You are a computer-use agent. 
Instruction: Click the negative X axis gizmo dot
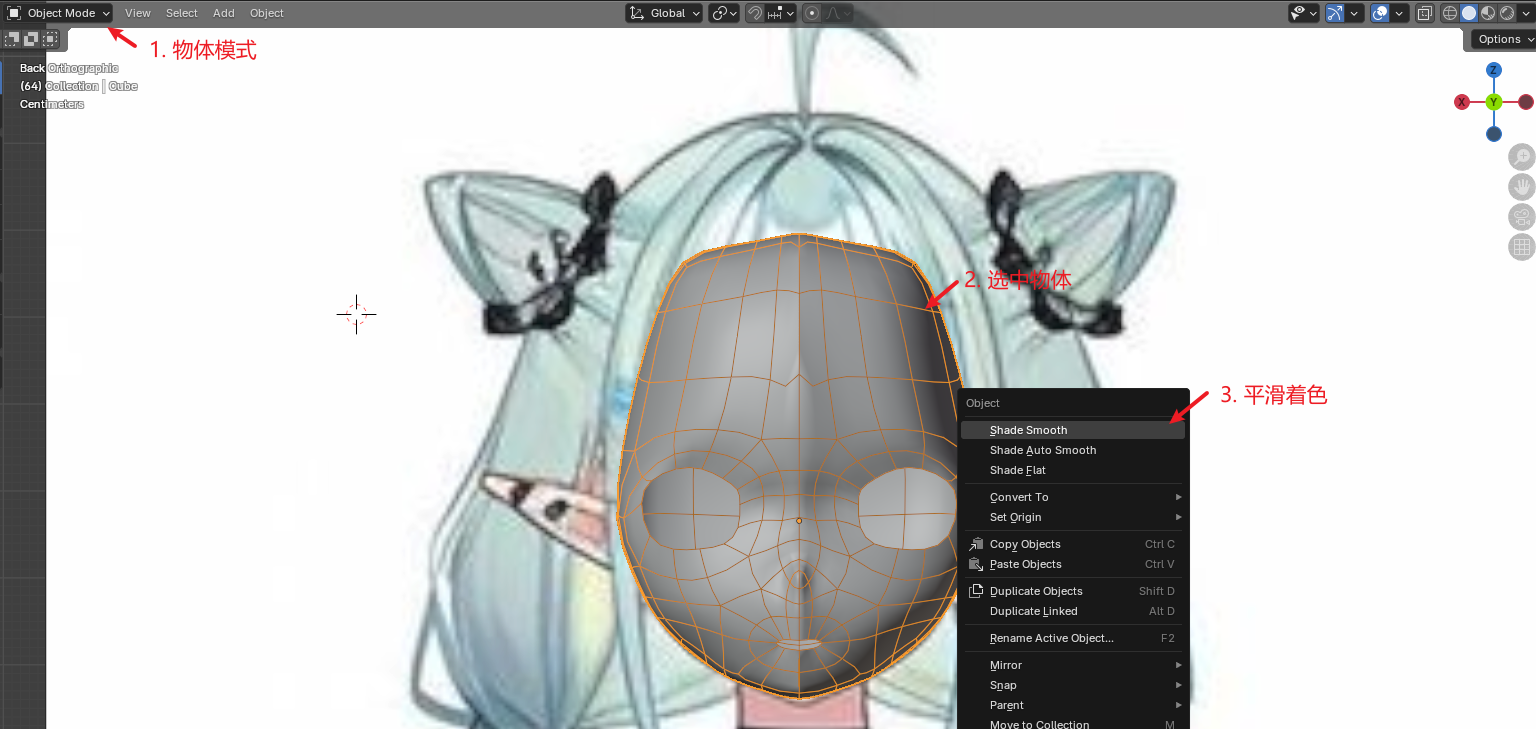pyautogui.click(x=1526, y=102)
